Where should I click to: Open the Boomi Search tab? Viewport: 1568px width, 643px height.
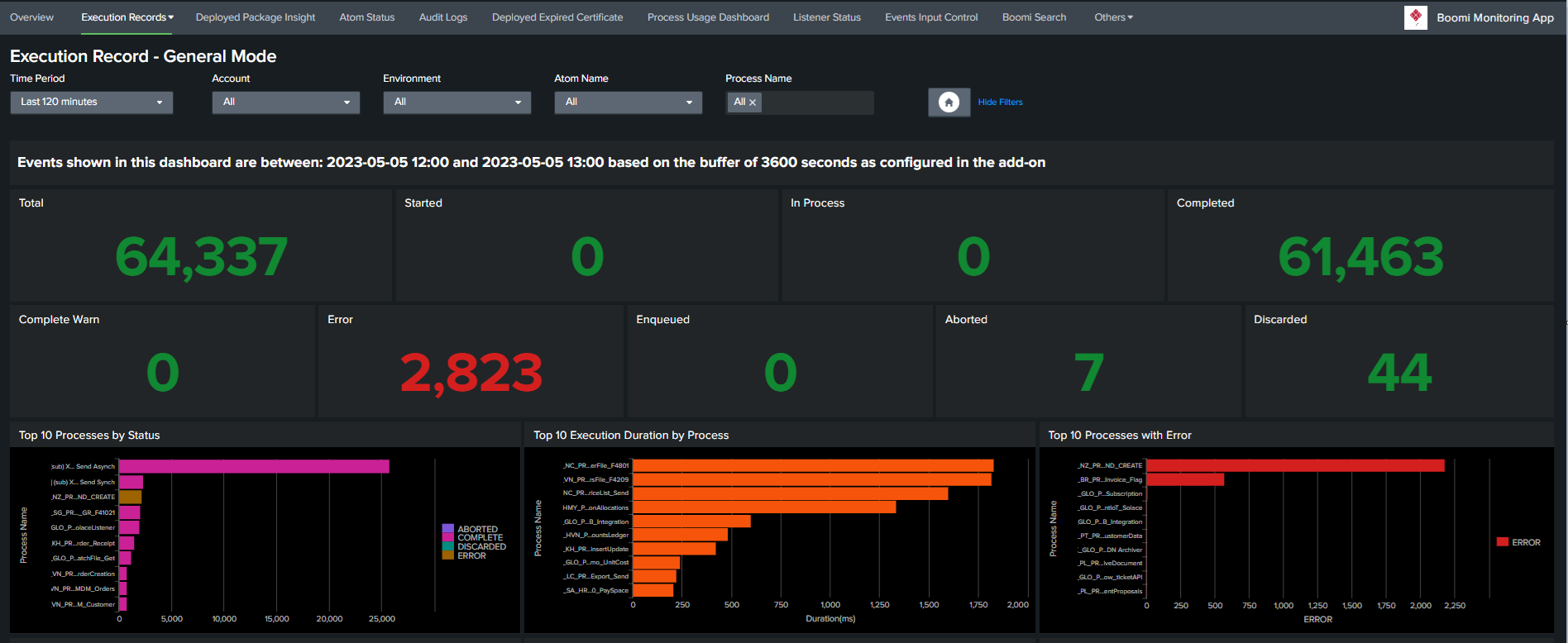pyautogui.click(x=1034, y=17)
